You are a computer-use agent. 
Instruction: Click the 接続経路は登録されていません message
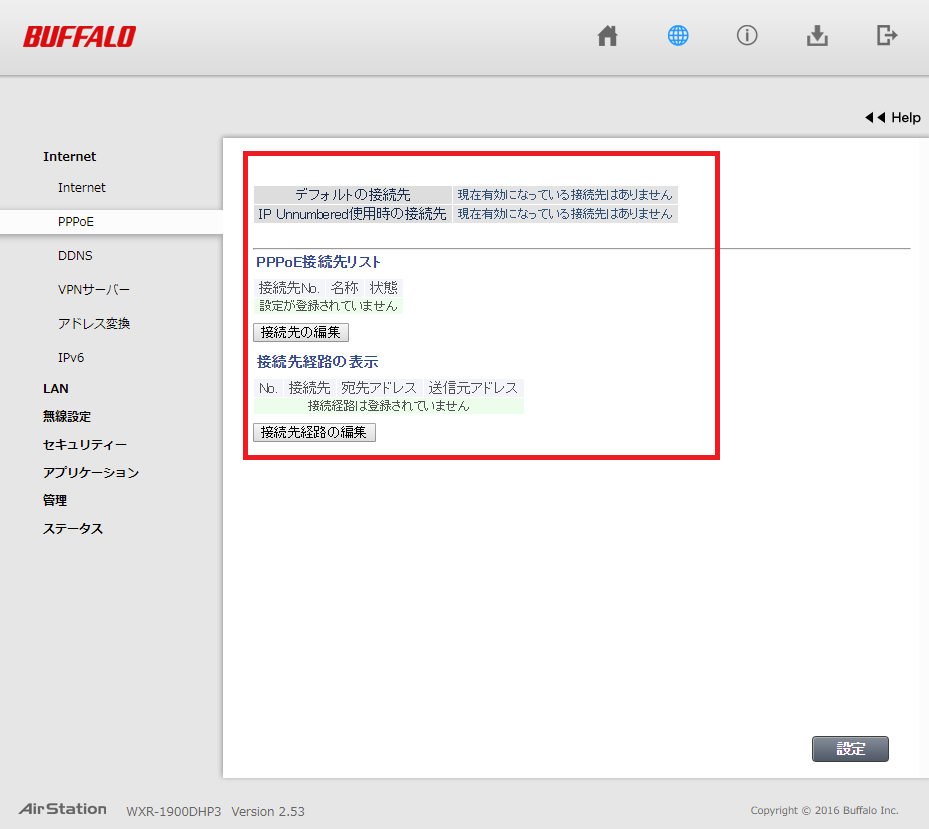389,406
